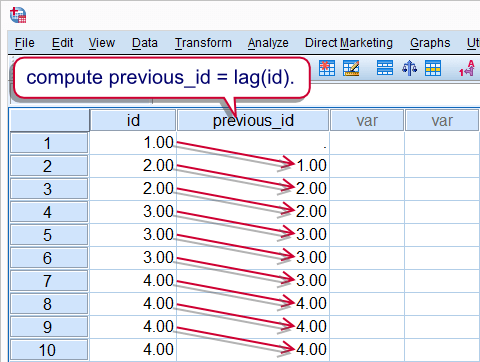Open the Data menu
480x362 pixels.
tap(145, 43)
